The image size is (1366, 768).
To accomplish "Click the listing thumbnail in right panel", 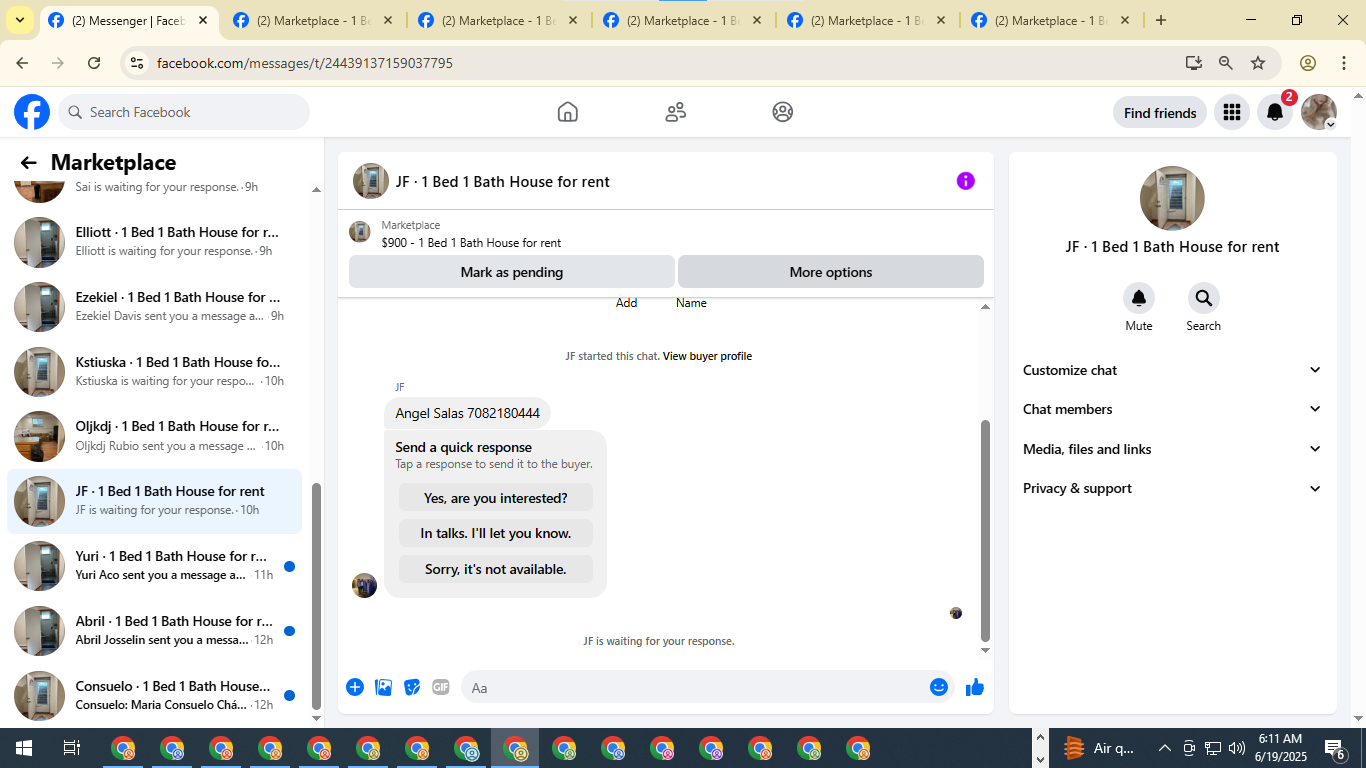I will pos(1172,198).
